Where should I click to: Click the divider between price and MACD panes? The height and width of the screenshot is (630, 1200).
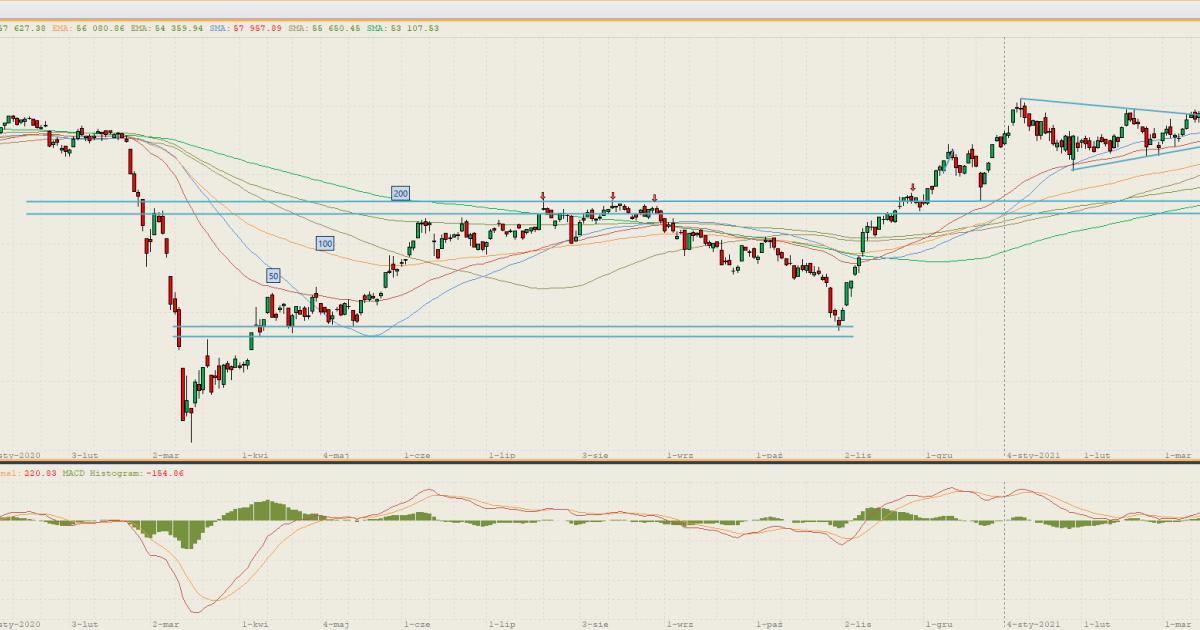pos(600,461)
